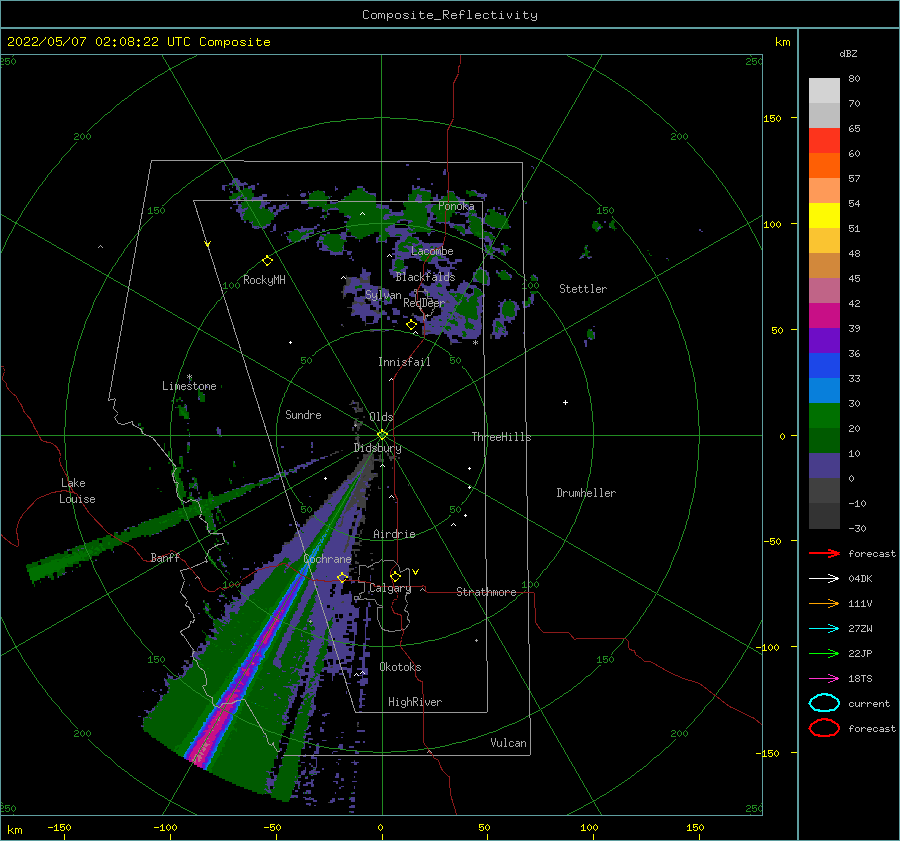This screenshot has width=900, height=841.
Task: Click the white 04DK arrow icon
Action: point(824,579)
